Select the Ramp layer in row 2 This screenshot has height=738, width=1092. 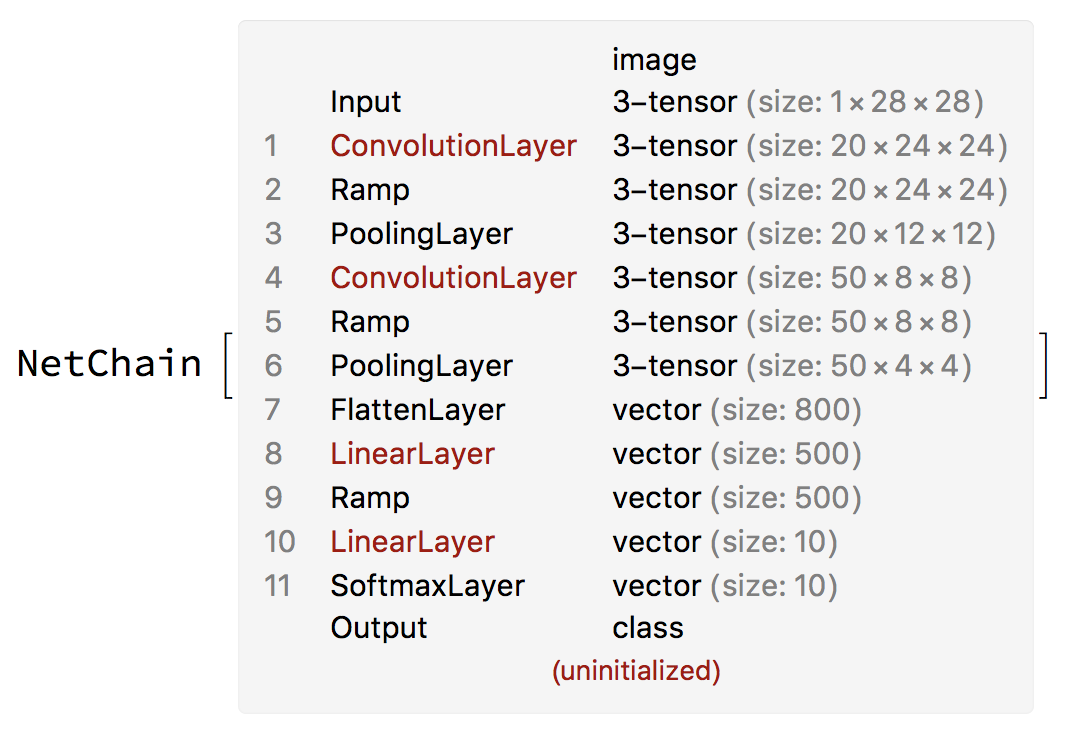coord(370,191)
